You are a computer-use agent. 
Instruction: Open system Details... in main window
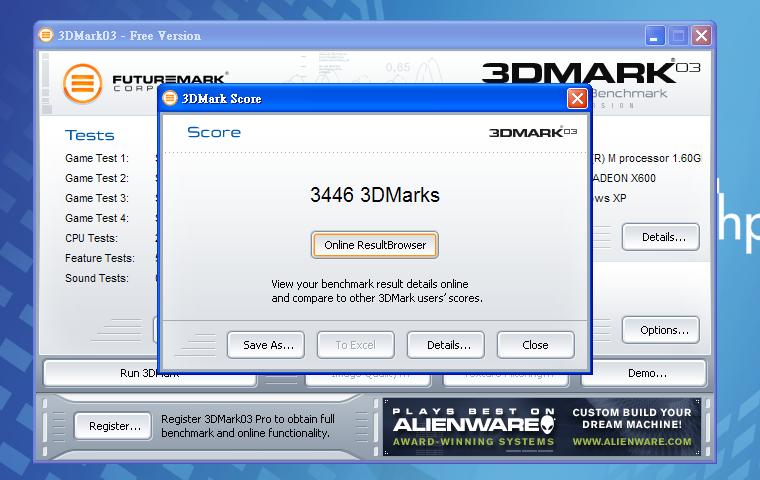pyautogui.click(x=661, y=237)
